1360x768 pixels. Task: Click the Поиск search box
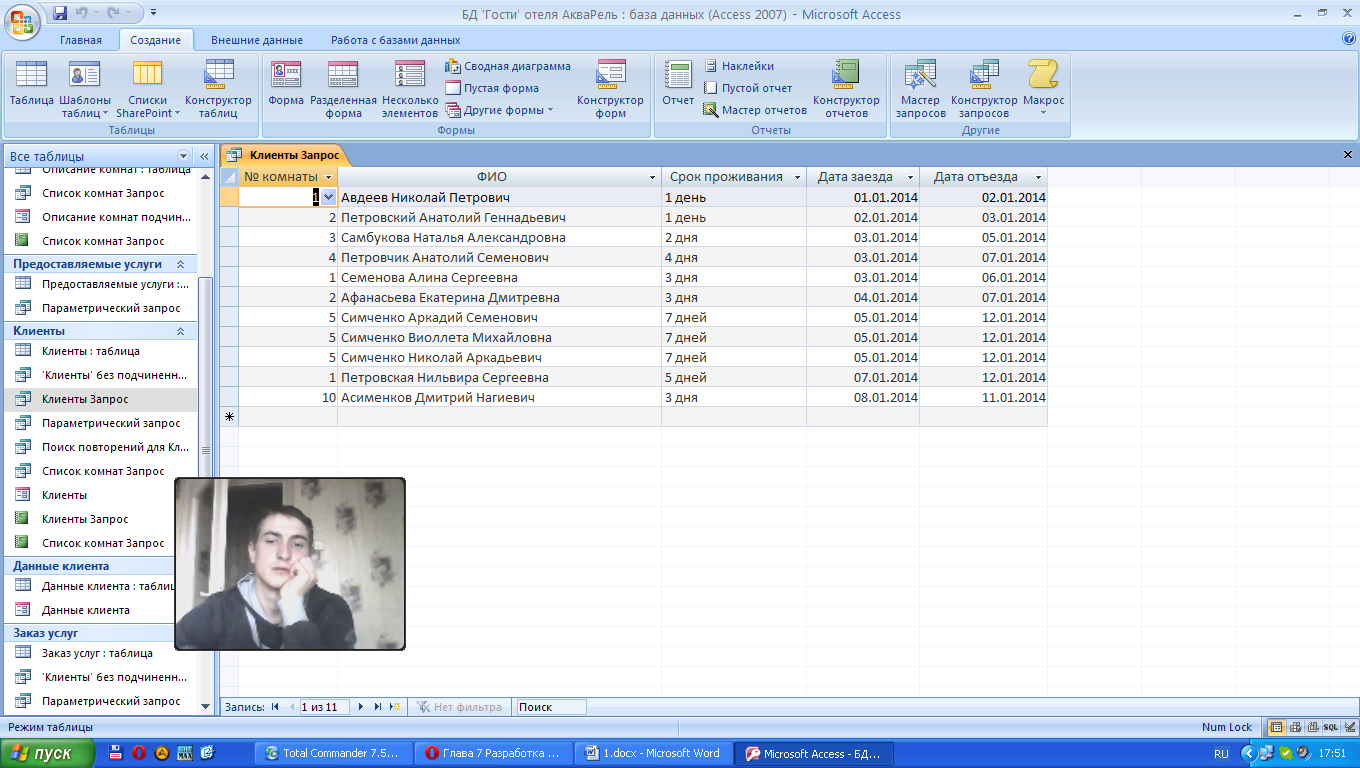(550, 707)
